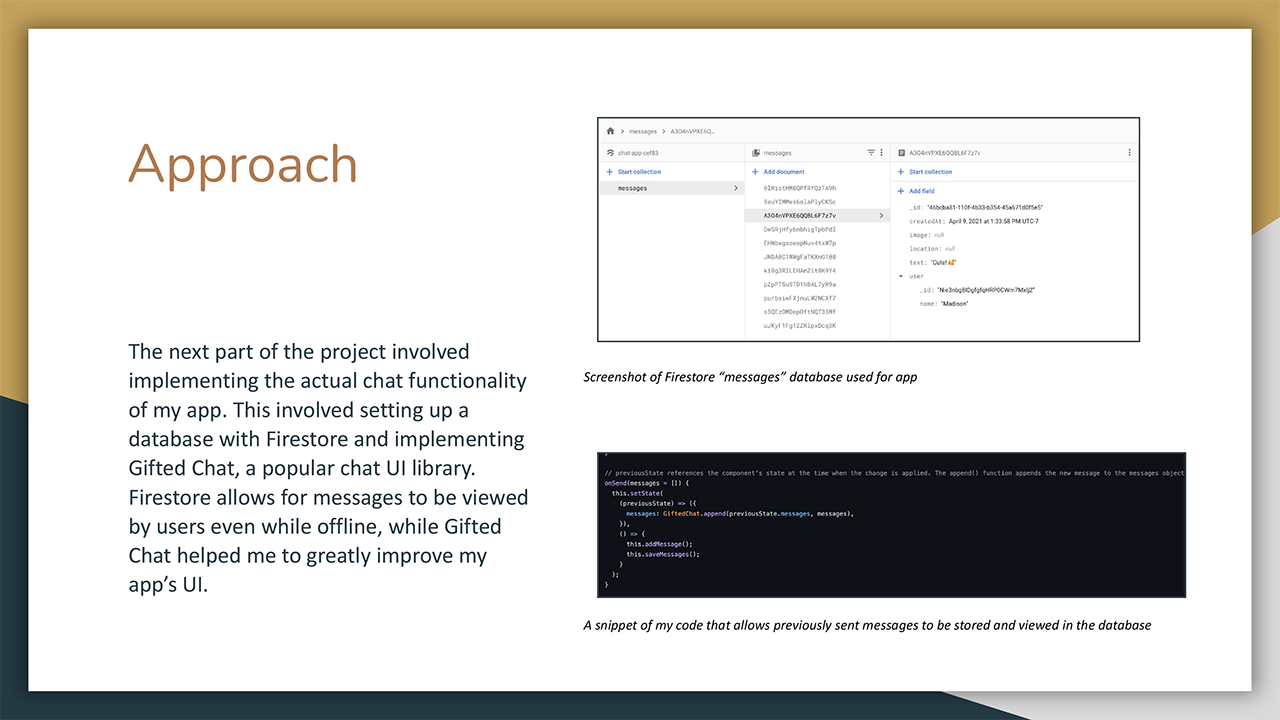This screenshot has width=1280, height=720.
Task: Click the Firestore home icon in breadcrumb
Action: point(610,131)
